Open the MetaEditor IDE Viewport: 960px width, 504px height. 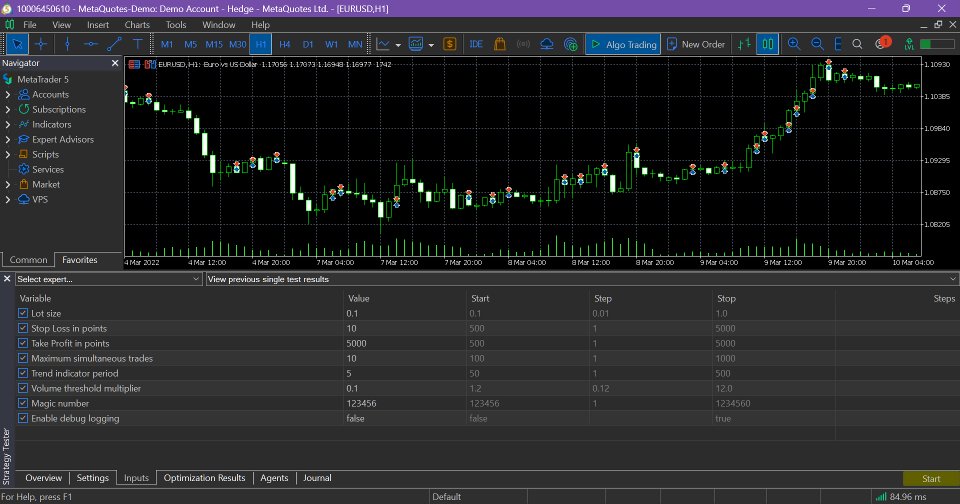476,44
